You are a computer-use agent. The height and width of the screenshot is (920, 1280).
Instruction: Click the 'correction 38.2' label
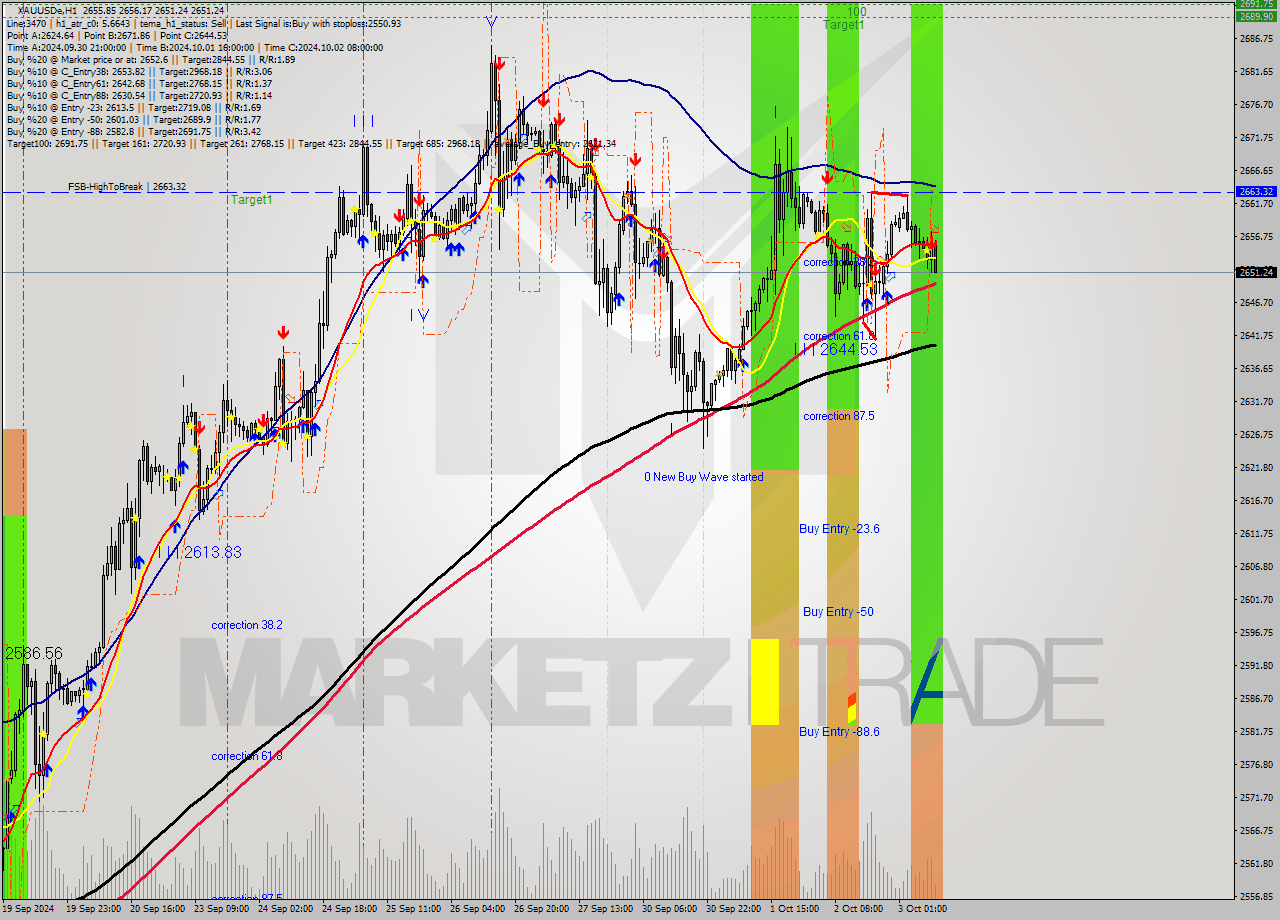pyautogui.click(x=246, y=625)
